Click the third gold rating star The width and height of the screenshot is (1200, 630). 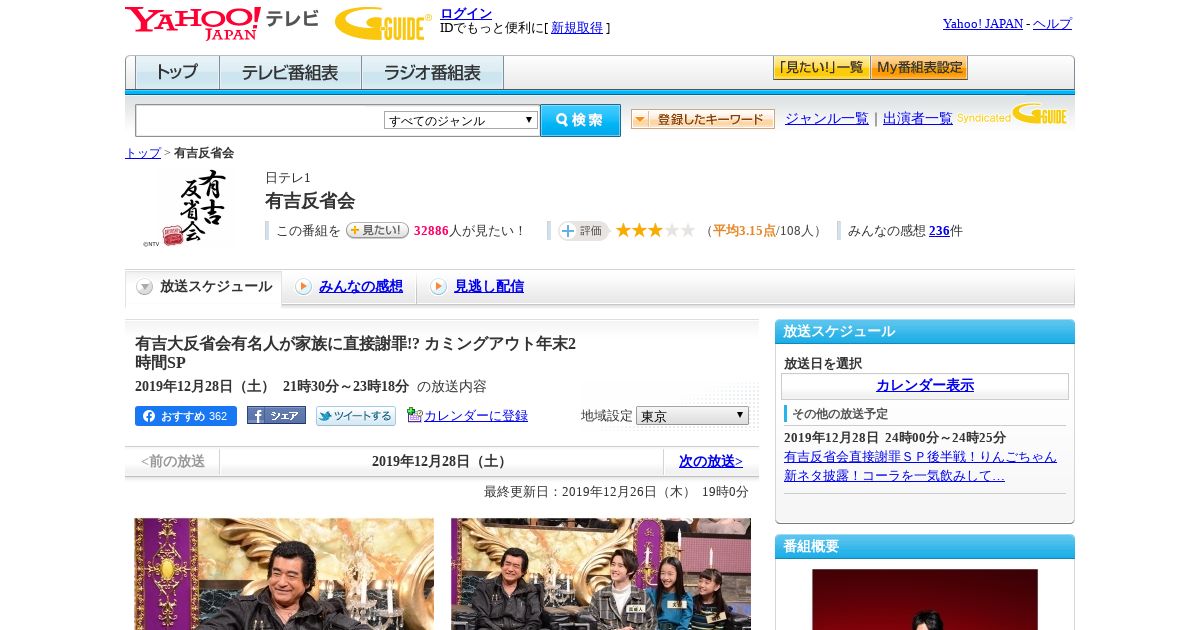(x=655, y=230)
